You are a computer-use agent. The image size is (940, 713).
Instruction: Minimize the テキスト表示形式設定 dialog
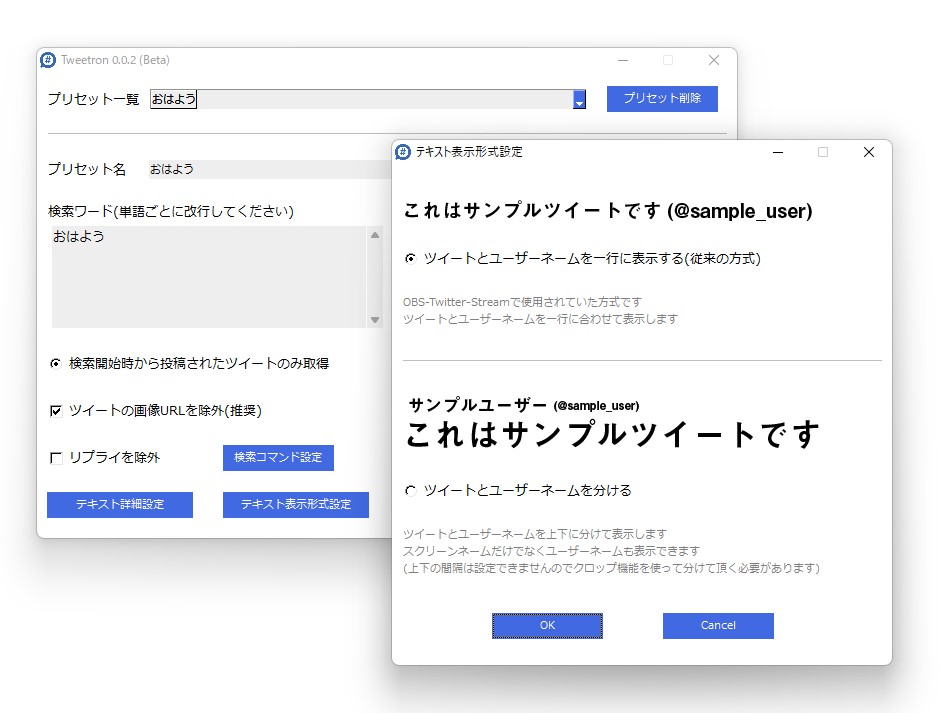click(x=777, y=152)
